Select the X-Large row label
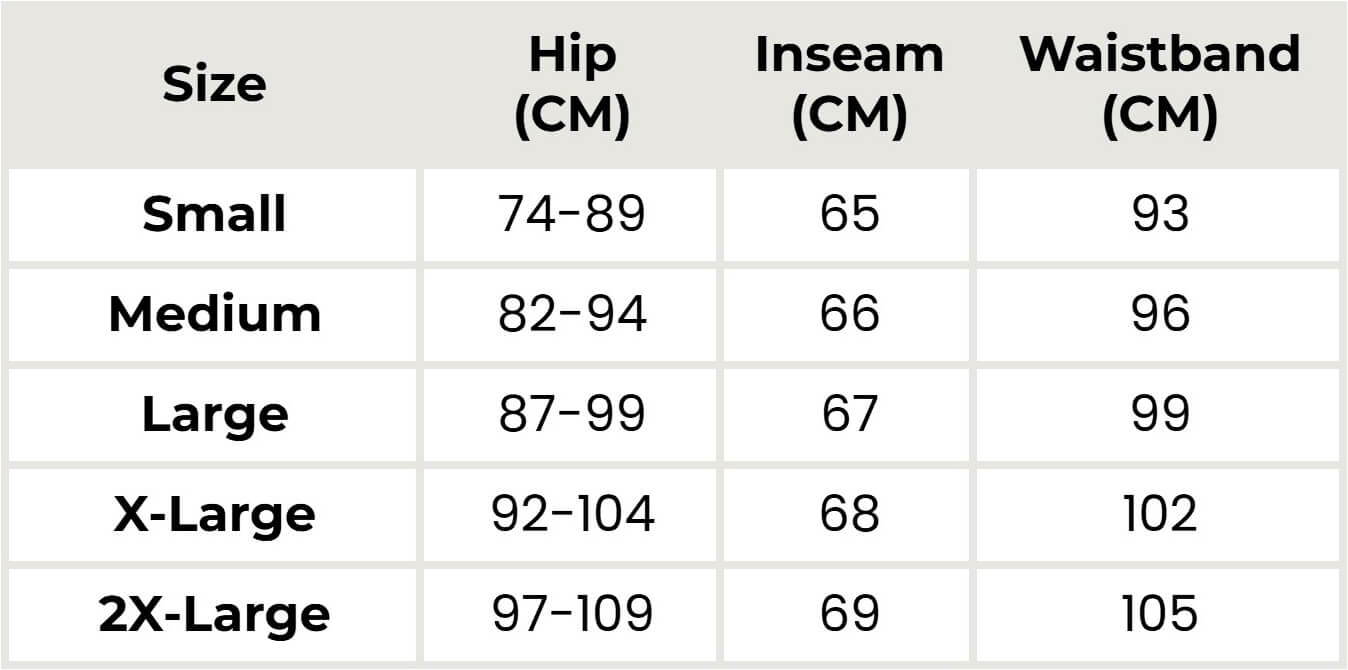 (x=214, y=514)
